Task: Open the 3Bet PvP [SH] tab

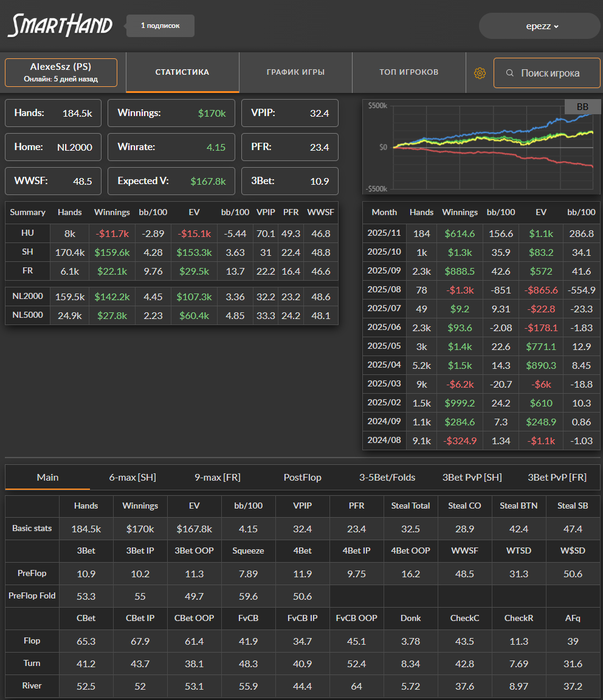Action: (469, 477)
